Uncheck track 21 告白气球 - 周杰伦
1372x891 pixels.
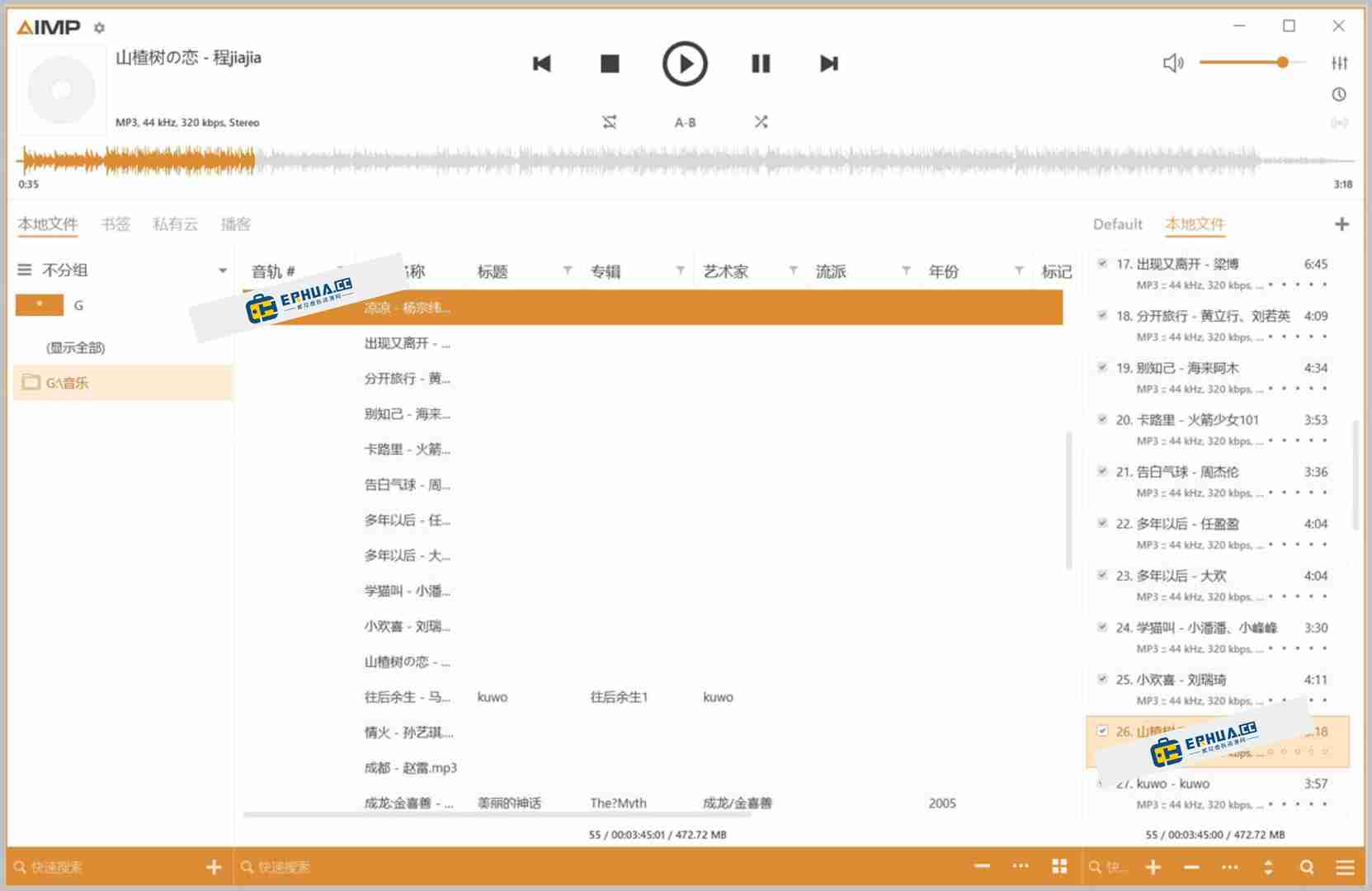click(1102, 470)
